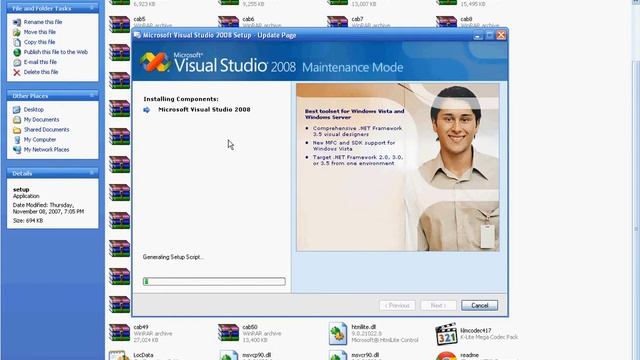Select the LocData file icon
The width and height of the screenshot is (640, 360).
point(119,356)
